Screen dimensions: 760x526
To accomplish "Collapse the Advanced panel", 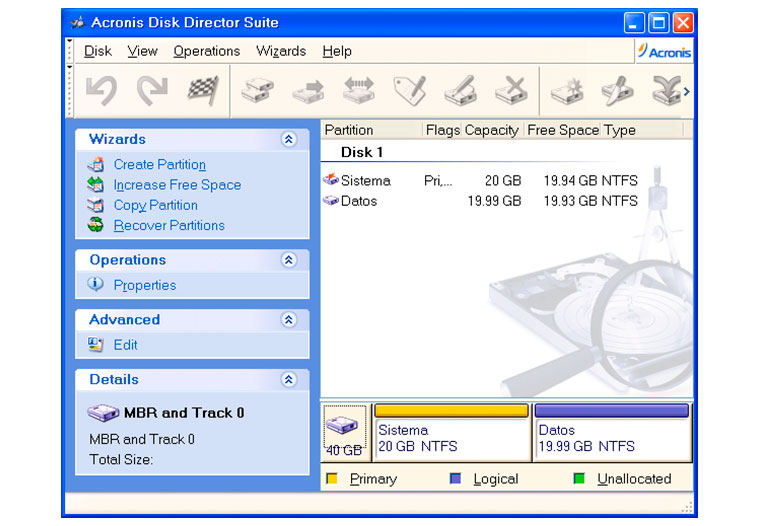I will [x=289, y=320].
